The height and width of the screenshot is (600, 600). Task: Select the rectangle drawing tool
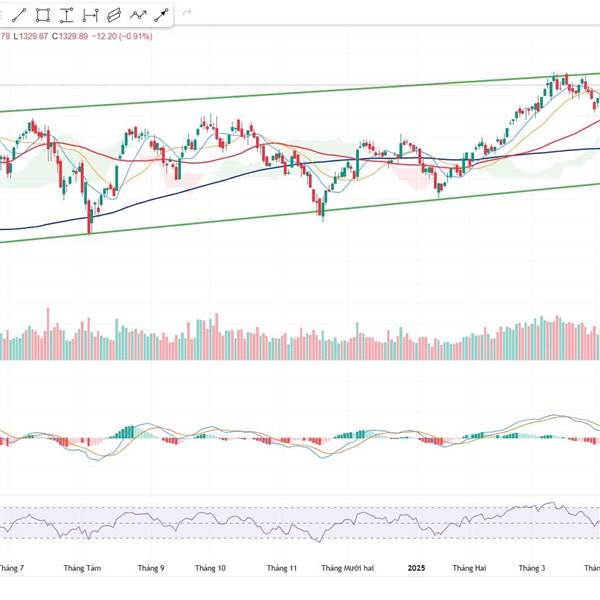[x=42, y=15]
